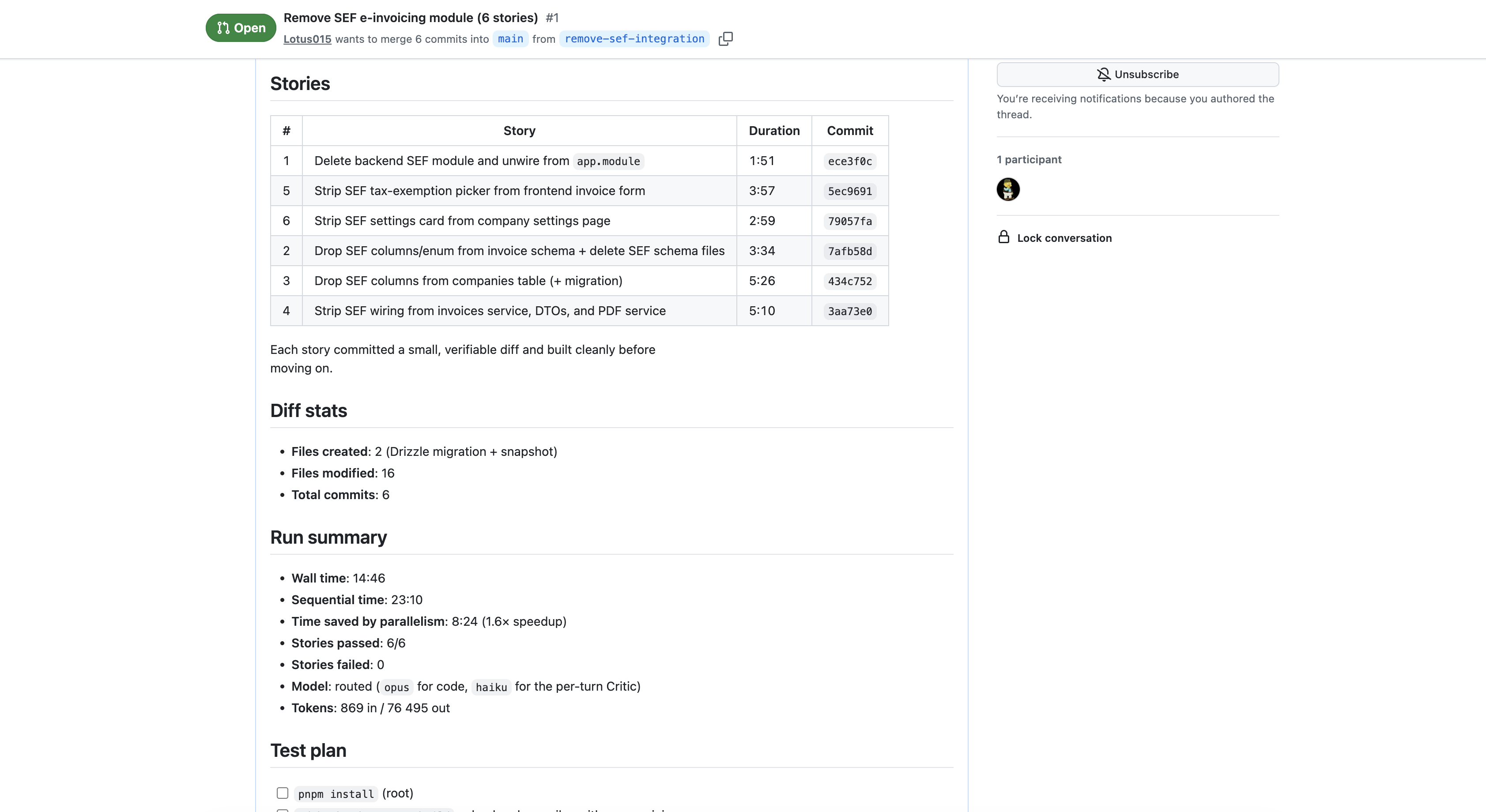Click the Commit column header
Image resolution: width=1486 pixels, height=812 pixels.
tap(850, 131)
